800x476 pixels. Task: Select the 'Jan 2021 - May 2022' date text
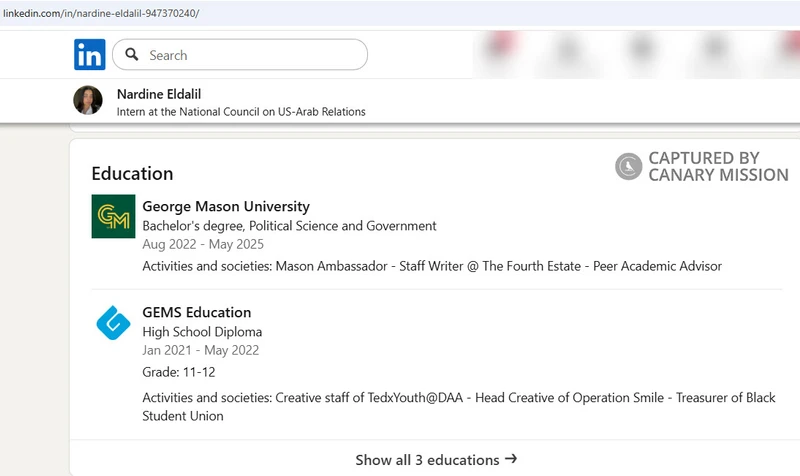coord(201,350)
